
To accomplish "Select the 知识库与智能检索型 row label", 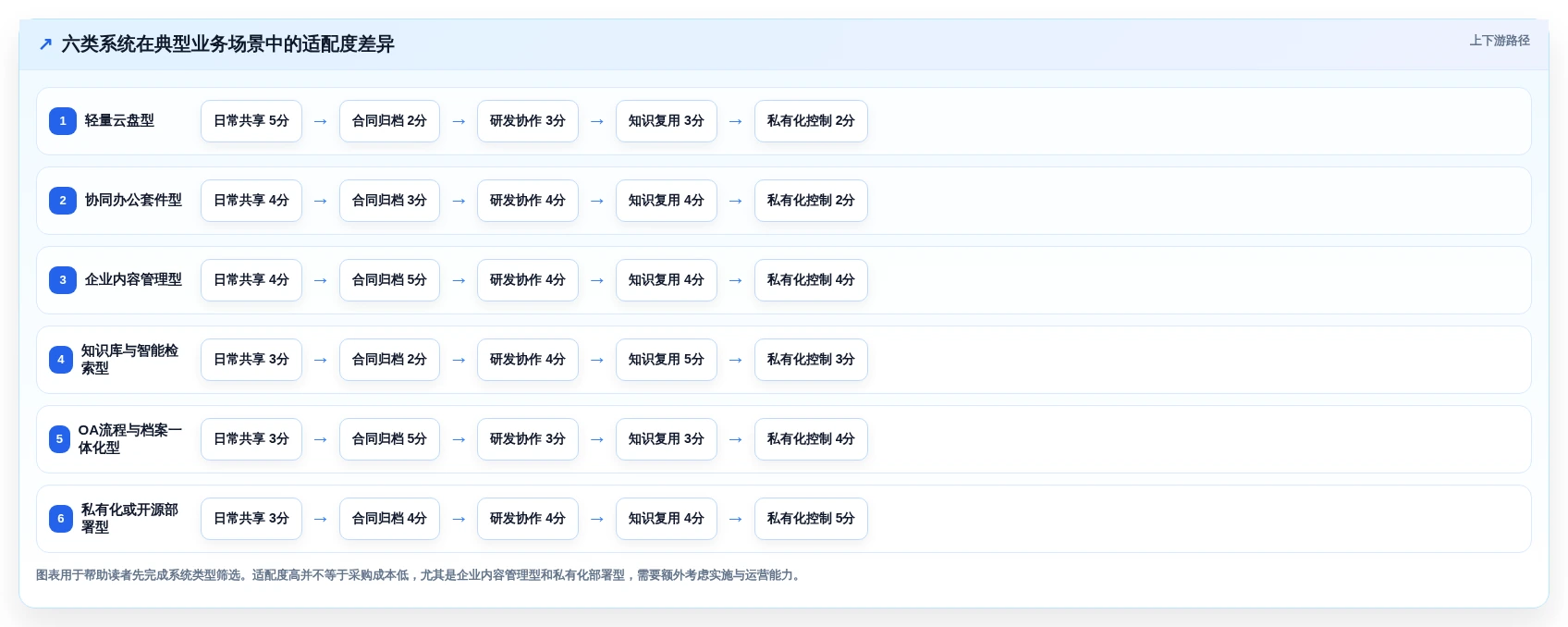I will pos(129,360).
